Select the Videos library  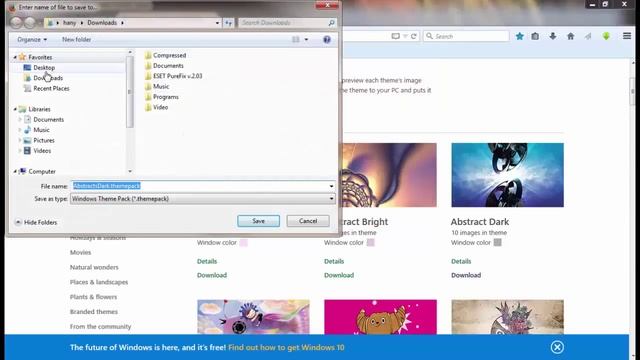(x=42, y=151)
